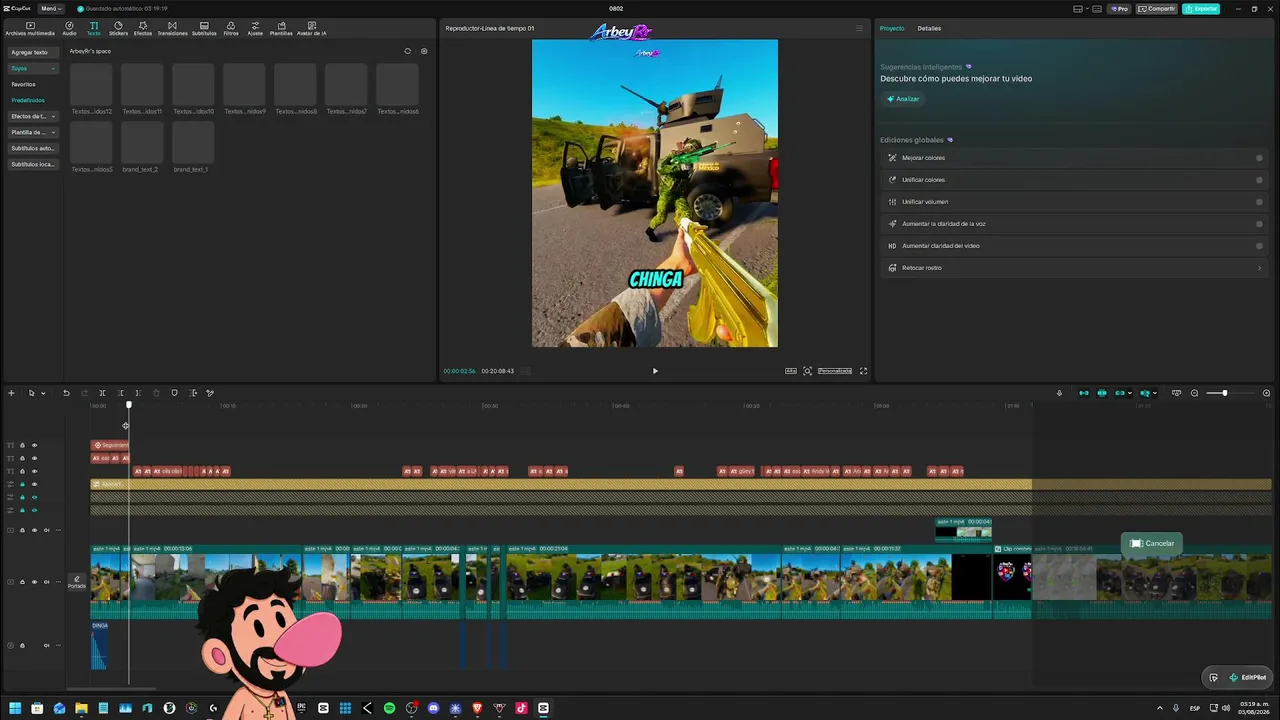Image resolution: width=1280 pixels, height=720 pixels.
Task: Enter fullscreen preview mode
Action: [x=864, y=371]
